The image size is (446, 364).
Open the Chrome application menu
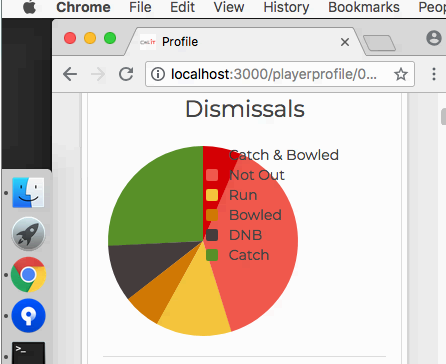coord(83,7)
